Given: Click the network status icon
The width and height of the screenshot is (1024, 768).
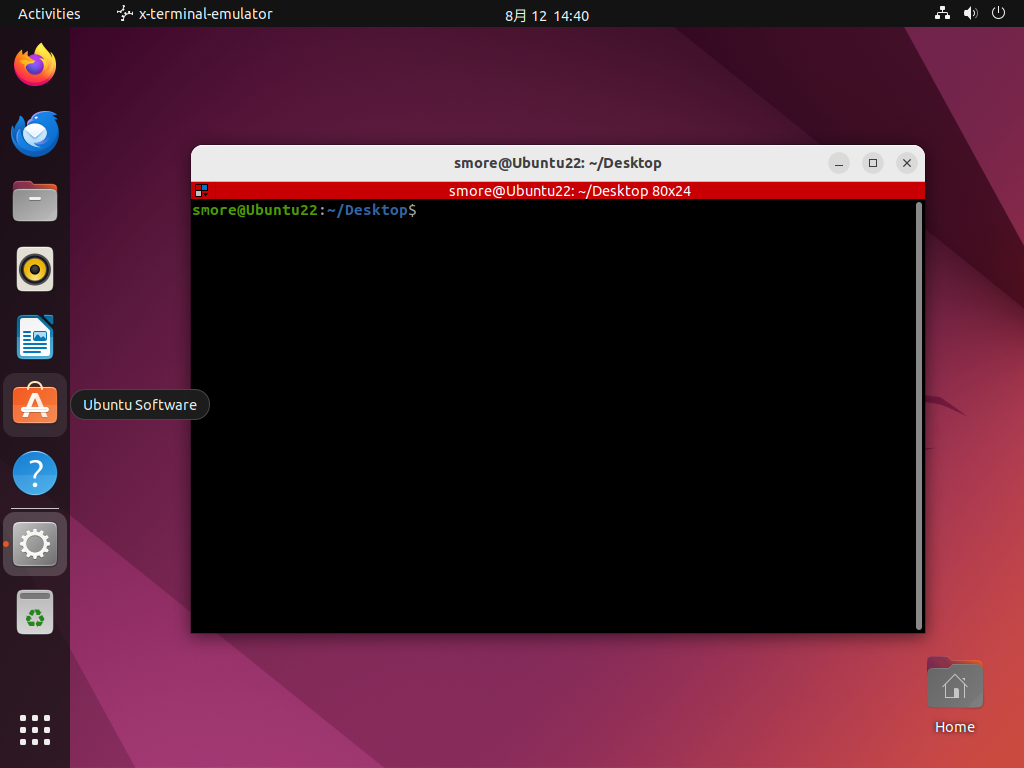Looking at the screenshot, I should pos(941,14).
